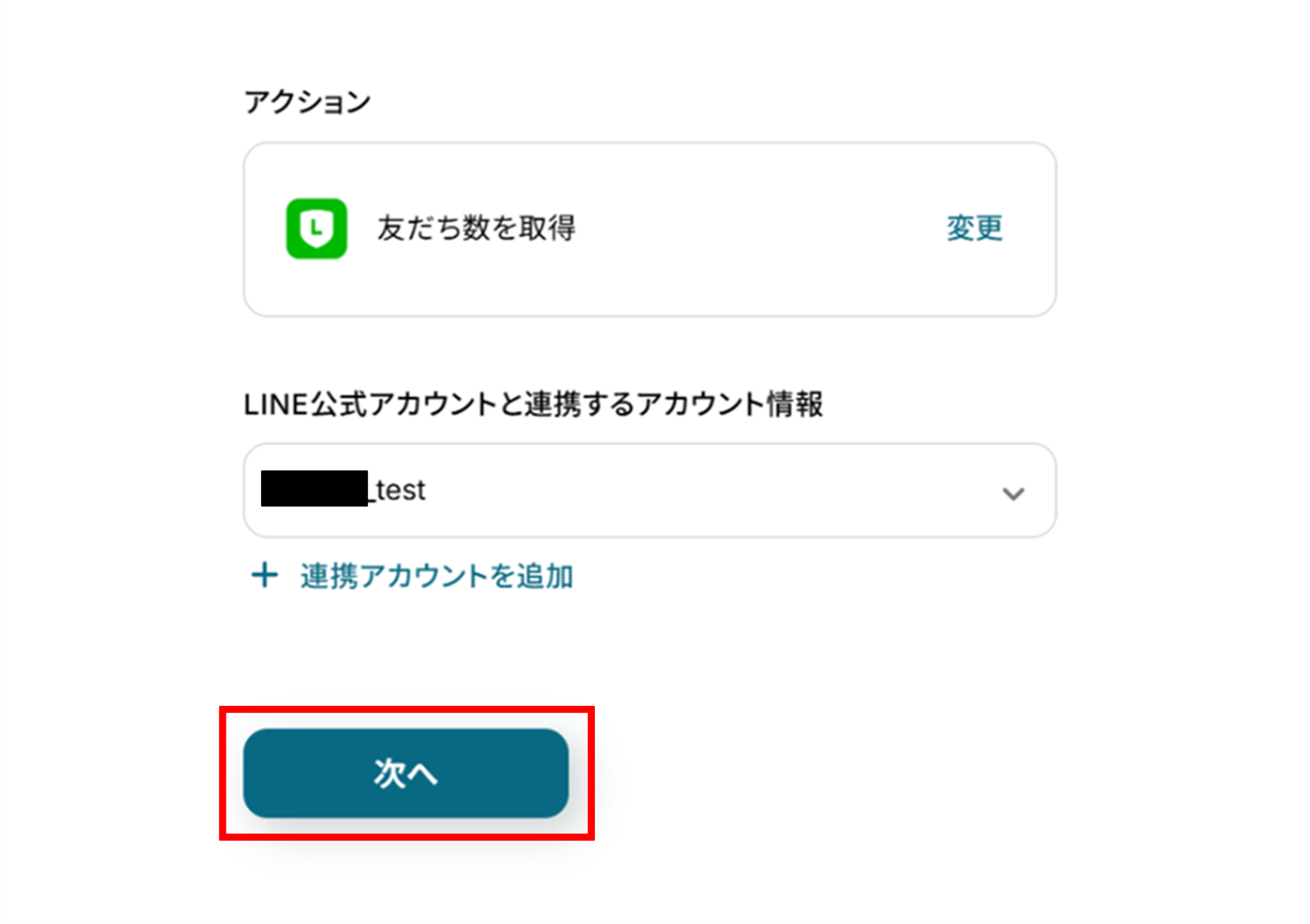Click the down chevron in the account selector
The image size is (1310, 924).
tap(1013, 493)
